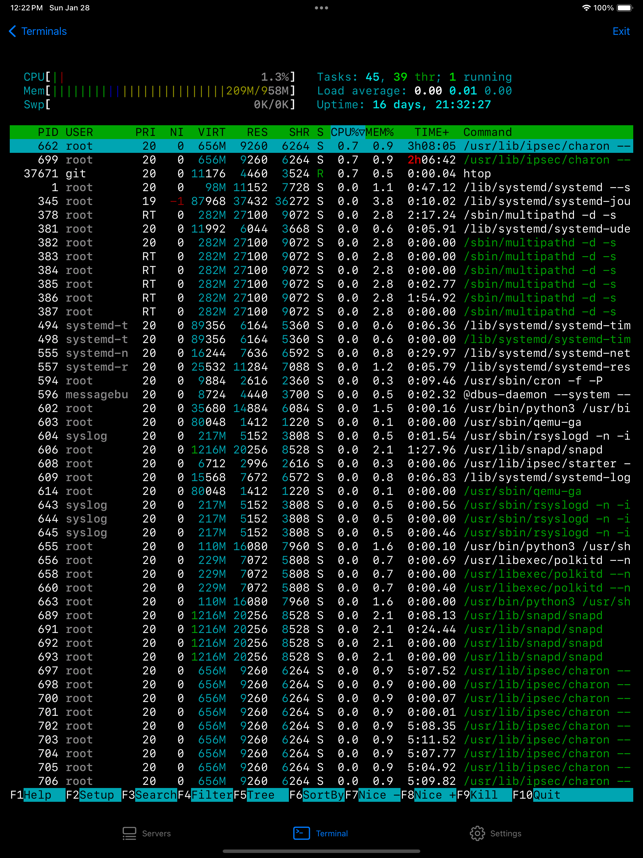
Task: Click F7 Nice - in htop footer
Action: click(x=373, y=795)
